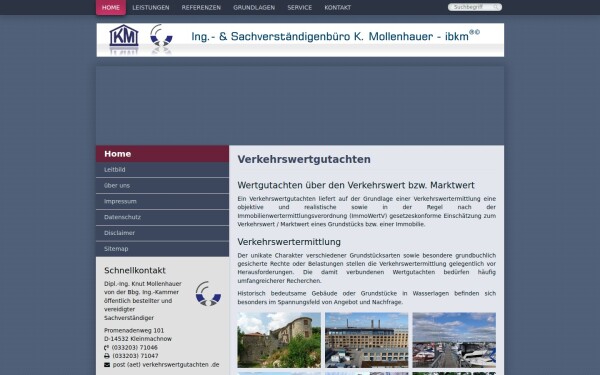
Task: Select the Home sidebar heading
Action: [163, 153]
